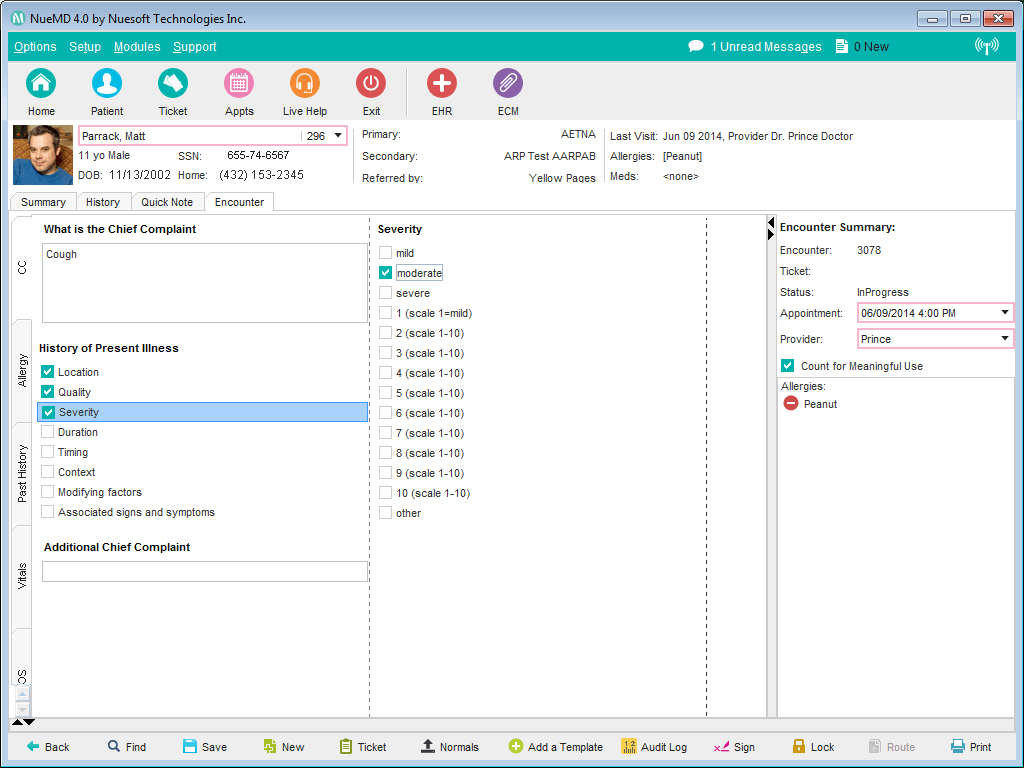Open the Appointment date dropdown
1024x768 pixels.
pyautogui.click(x=1004, y=312)
